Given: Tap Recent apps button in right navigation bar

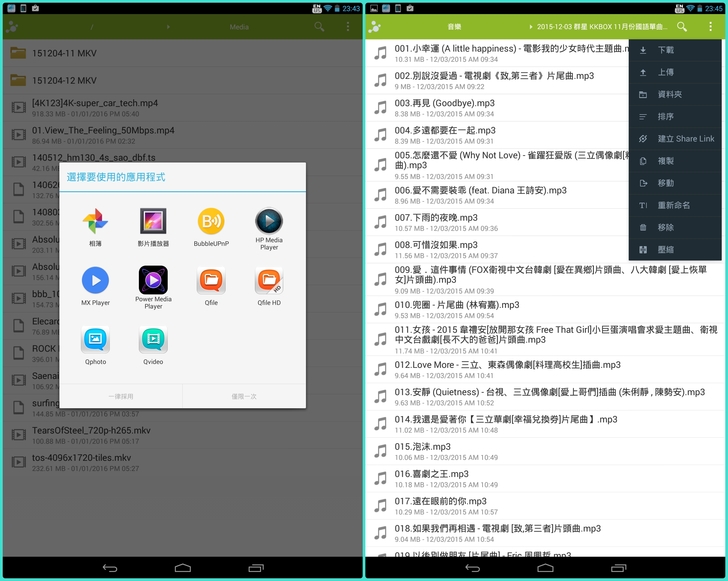Looking at the screenshot, I should point(618,568).
